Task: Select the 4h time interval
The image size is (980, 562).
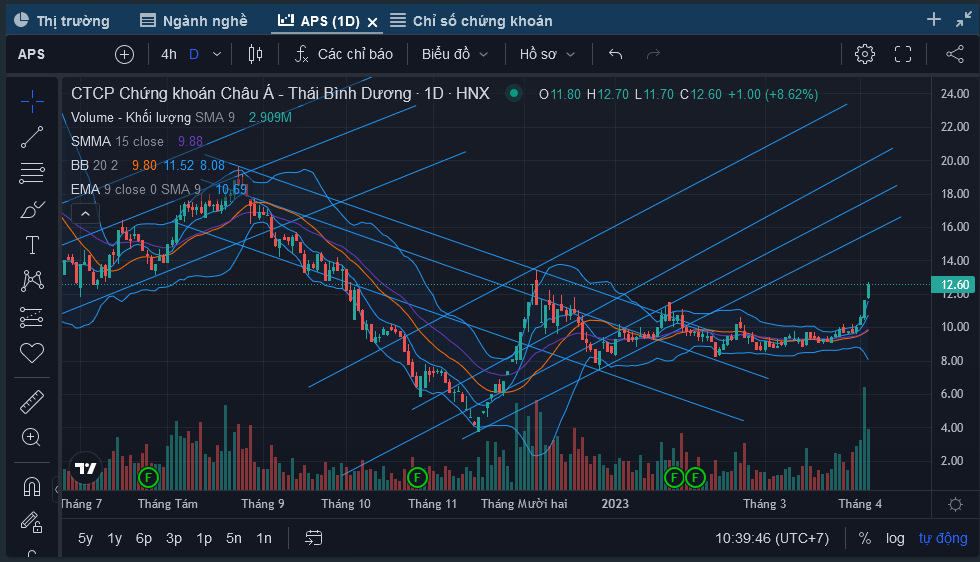Action: click(x=169, y=54)
